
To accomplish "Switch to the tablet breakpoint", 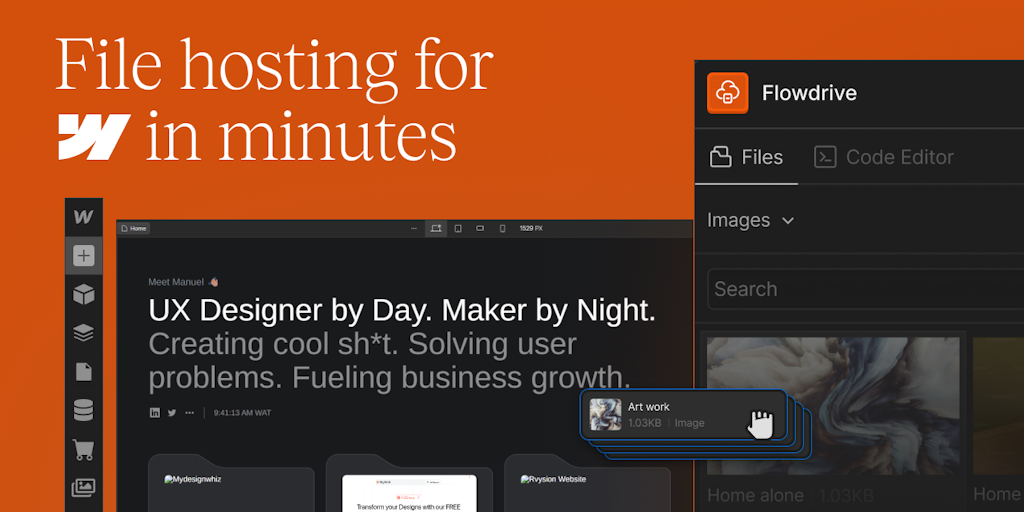I will [458, 229].
